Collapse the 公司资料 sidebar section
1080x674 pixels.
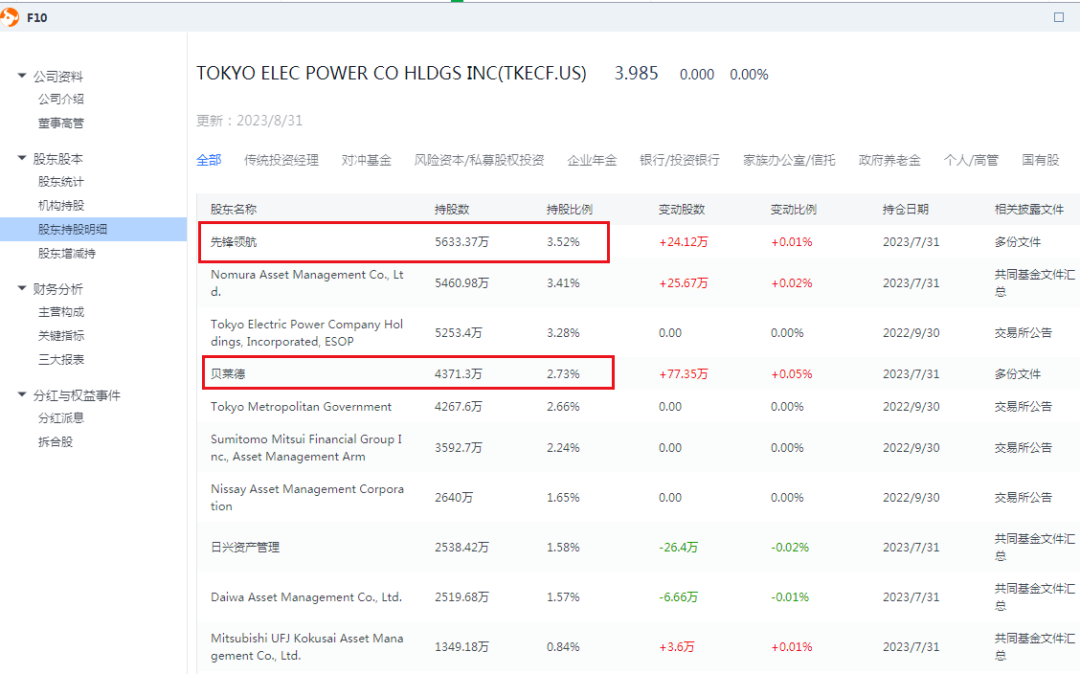[21, 76]
